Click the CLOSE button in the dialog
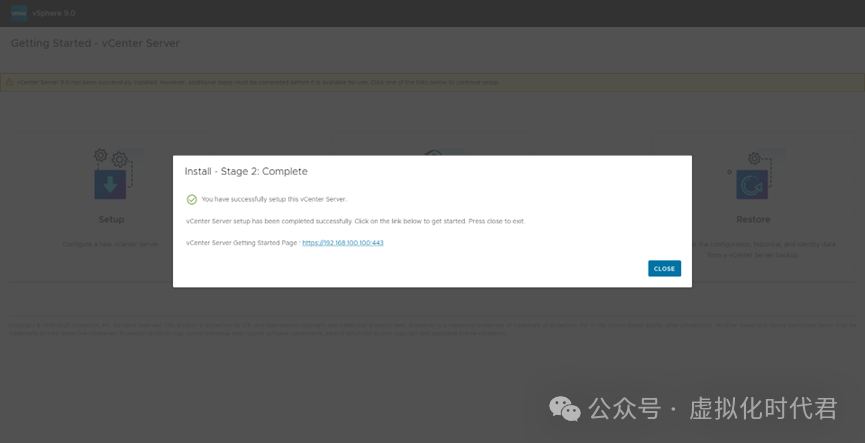The height and width of the screenshot is (443, 865). [x=664, y=269]
